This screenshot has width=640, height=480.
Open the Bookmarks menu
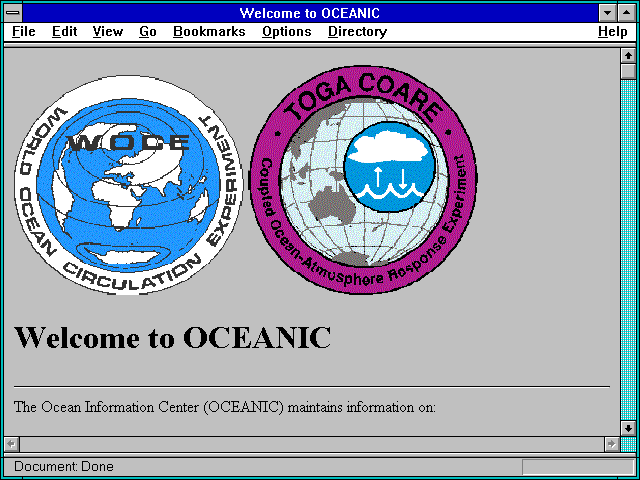(209, 32)
